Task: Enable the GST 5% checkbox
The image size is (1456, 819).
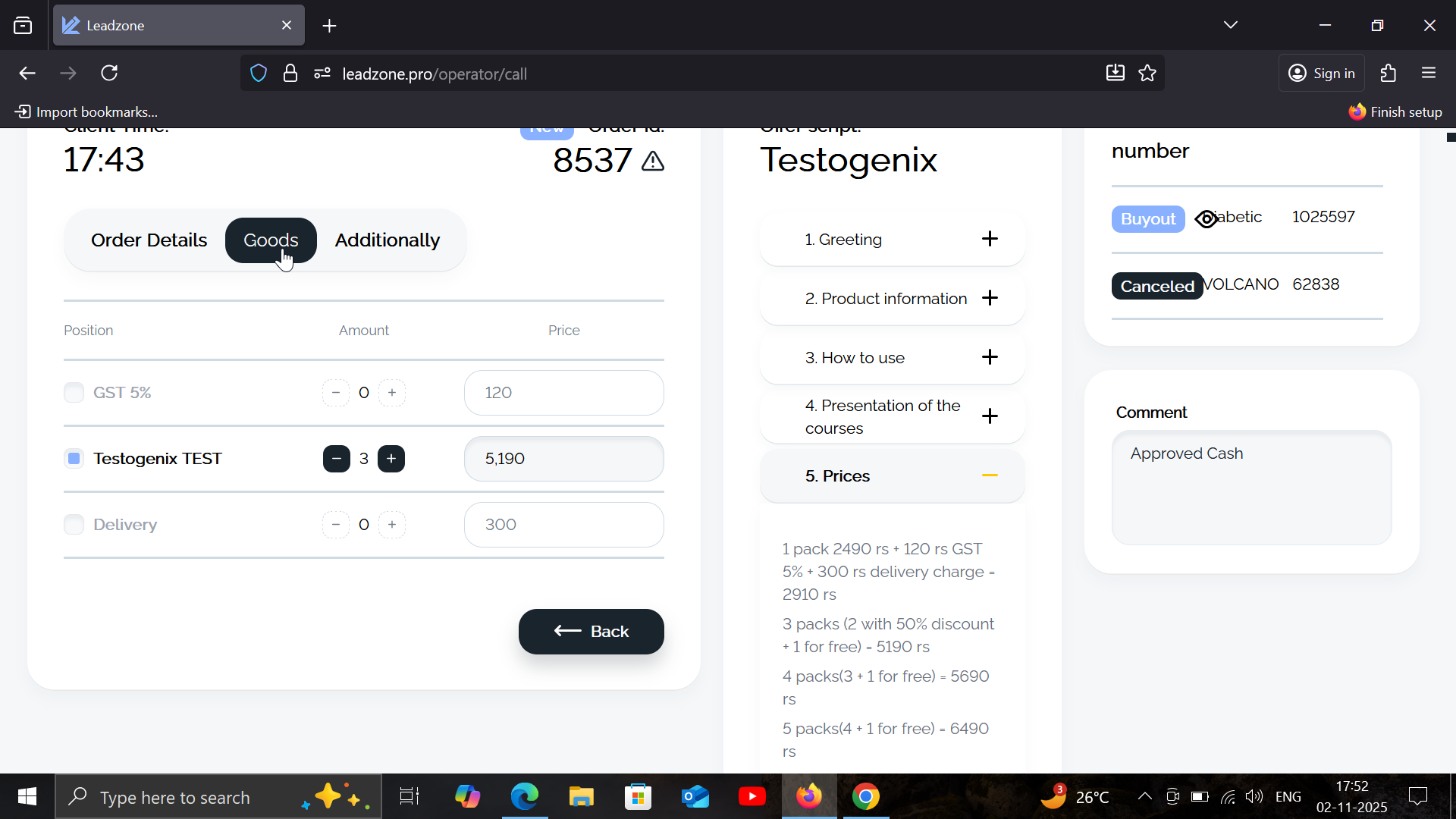Action: tap(74, 393)
